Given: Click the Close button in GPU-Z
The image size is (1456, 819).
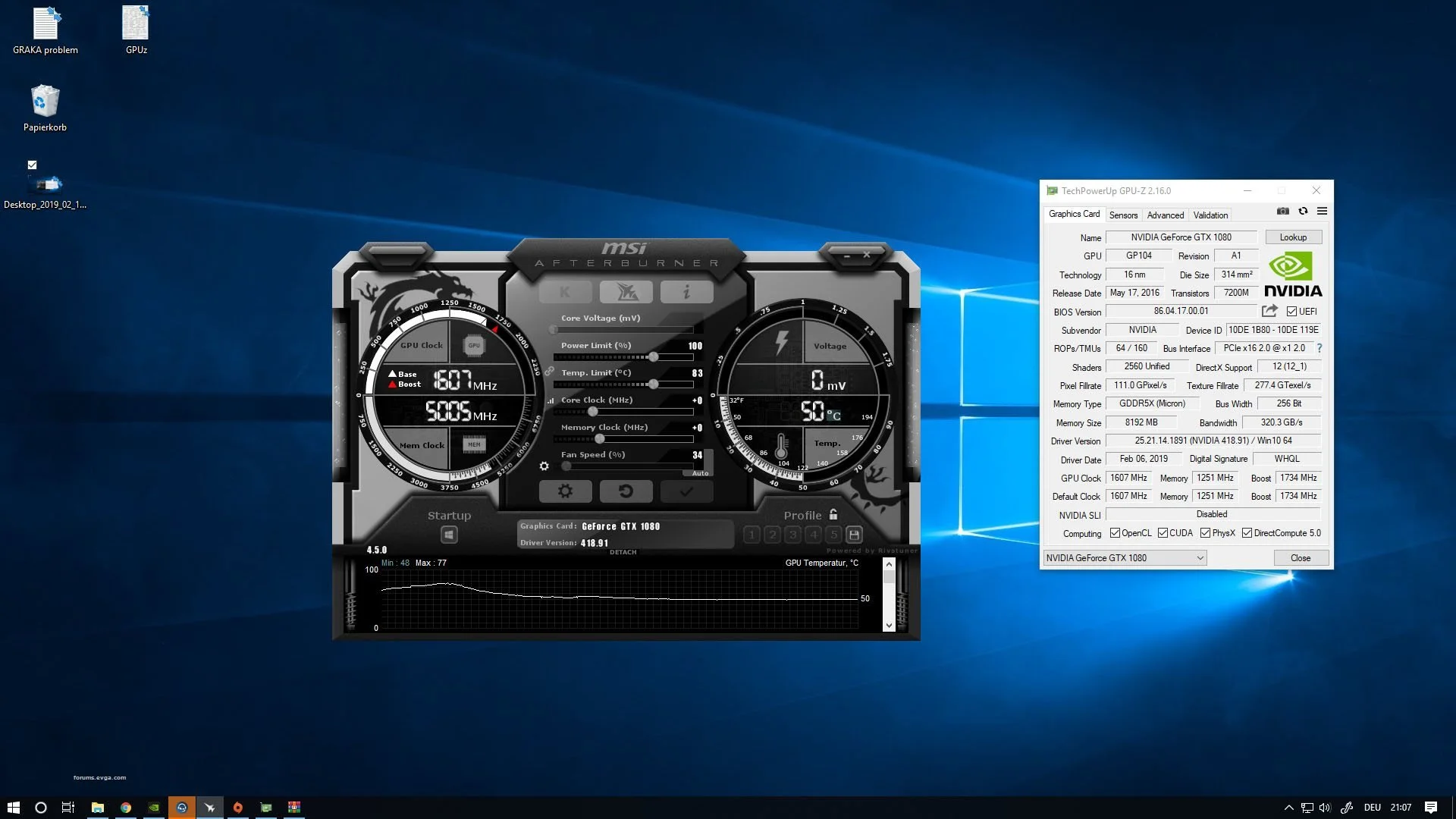Looking at the screenshot, I should click(1301, 558).
